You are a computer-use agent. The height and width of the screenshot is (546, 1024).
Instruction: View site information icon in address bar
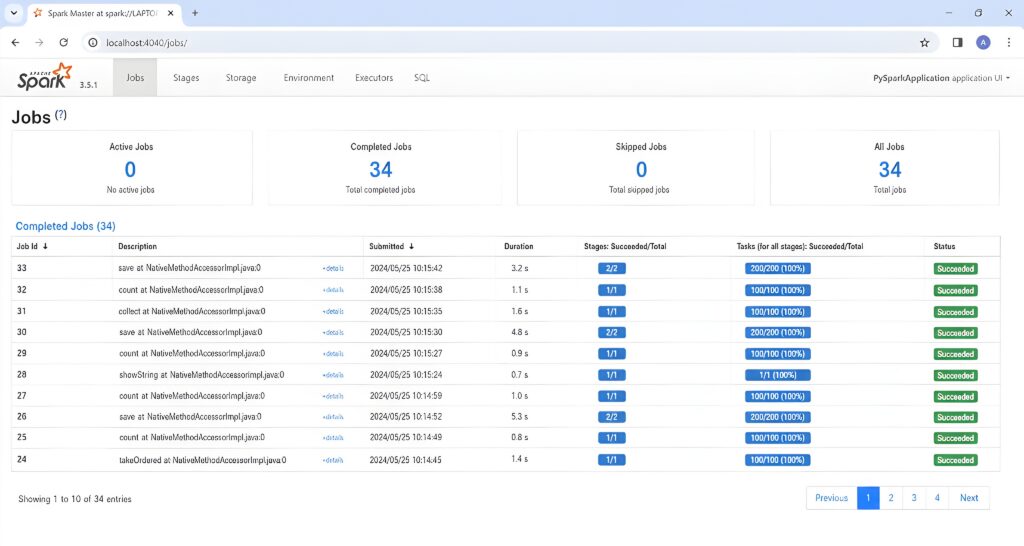click(x=93, y=42)
